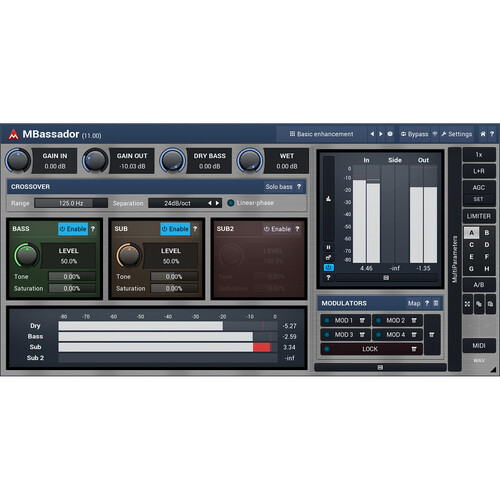The image size is (500, 500).
Task: Toggle the Bypass button
Action: pyautogui.click(x=415, y=134)
